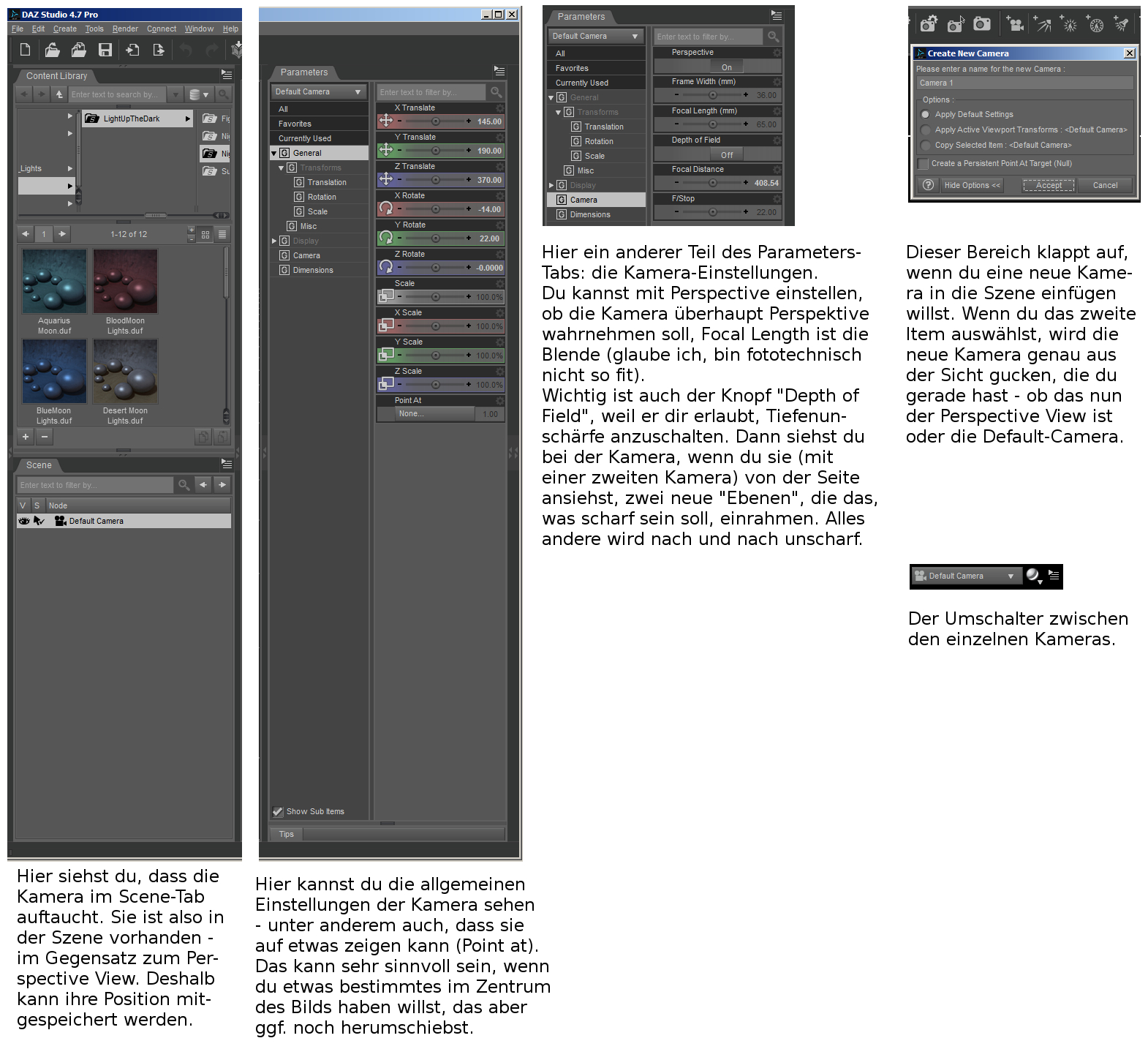Click the sphere draw-style icon beside camera switcher
The width and height of the screenshot is (1148, 1049).
coord(1032,576)
